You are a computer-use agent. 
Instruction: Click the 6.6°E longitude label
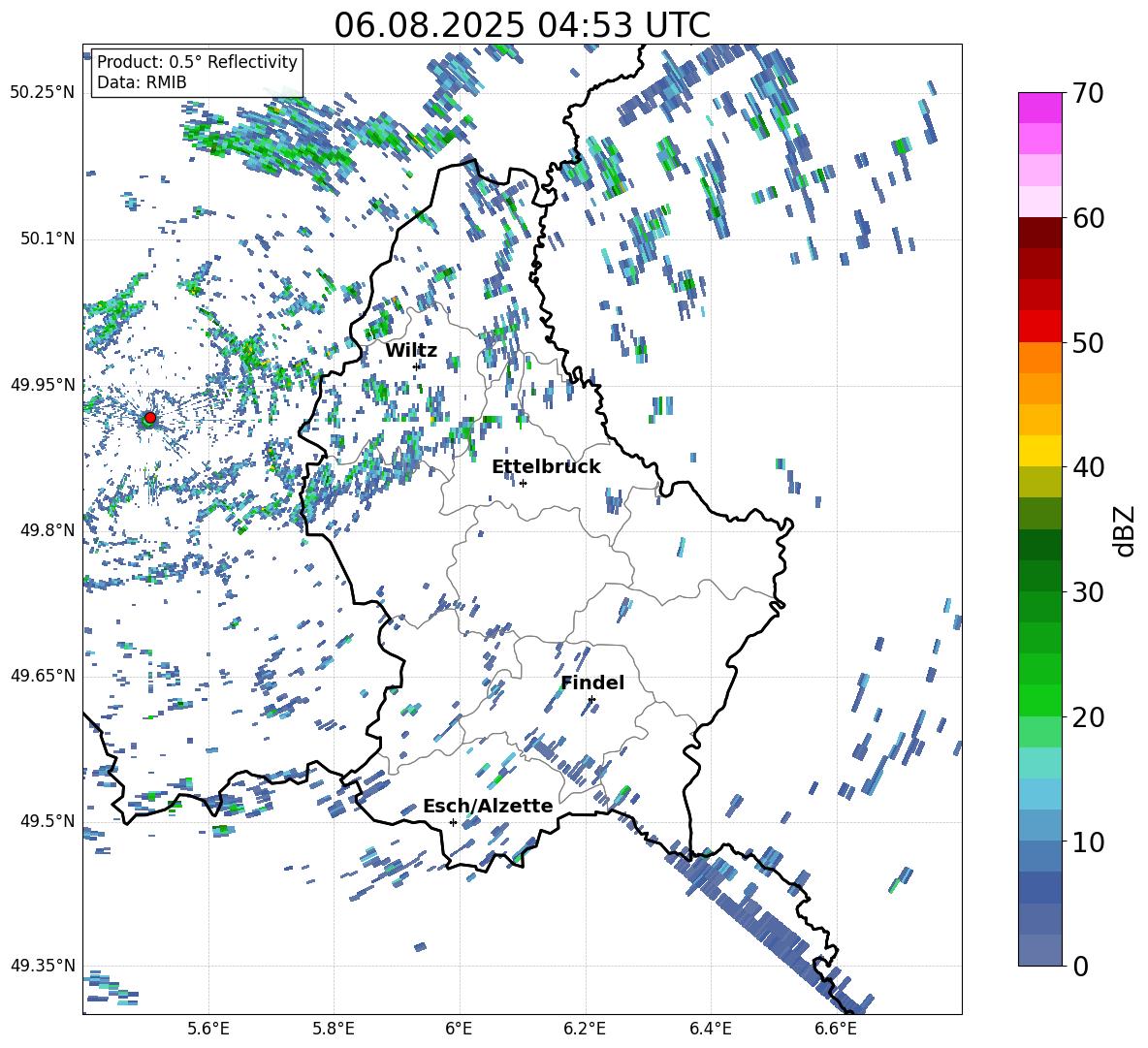[x=836, y=1029]
